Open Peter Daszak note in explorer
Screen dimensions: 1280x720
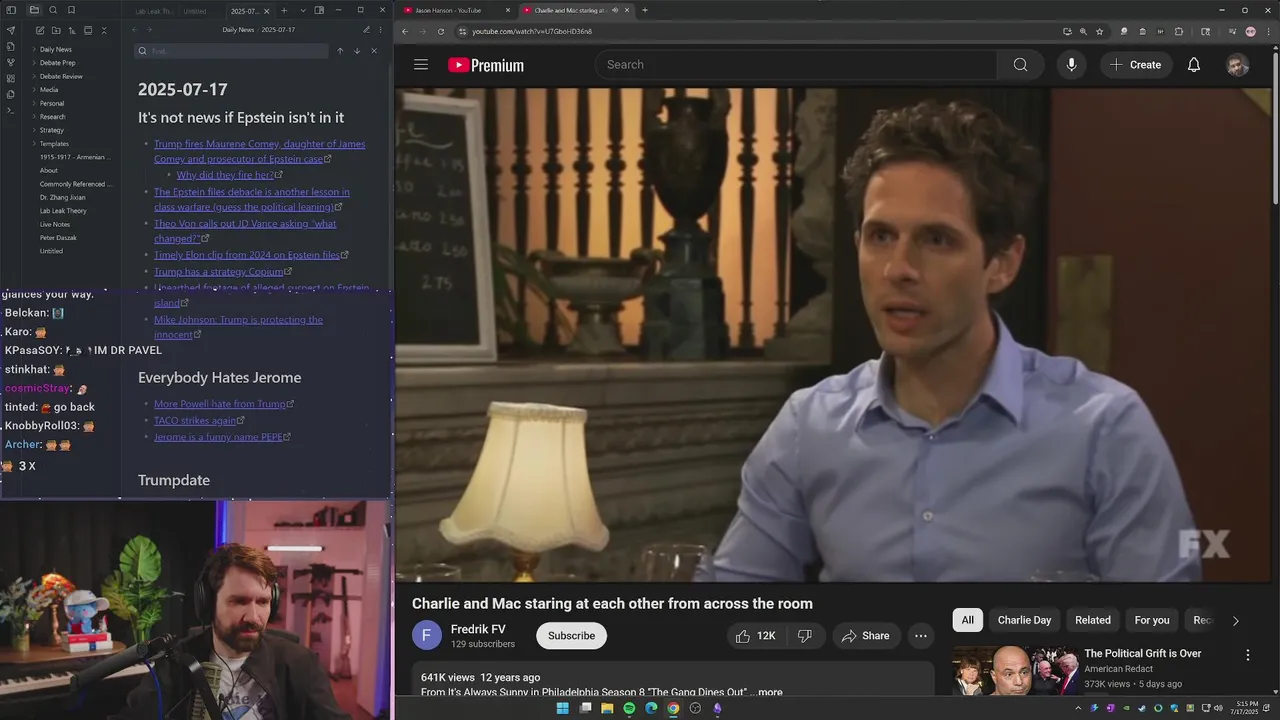point(58,238)
